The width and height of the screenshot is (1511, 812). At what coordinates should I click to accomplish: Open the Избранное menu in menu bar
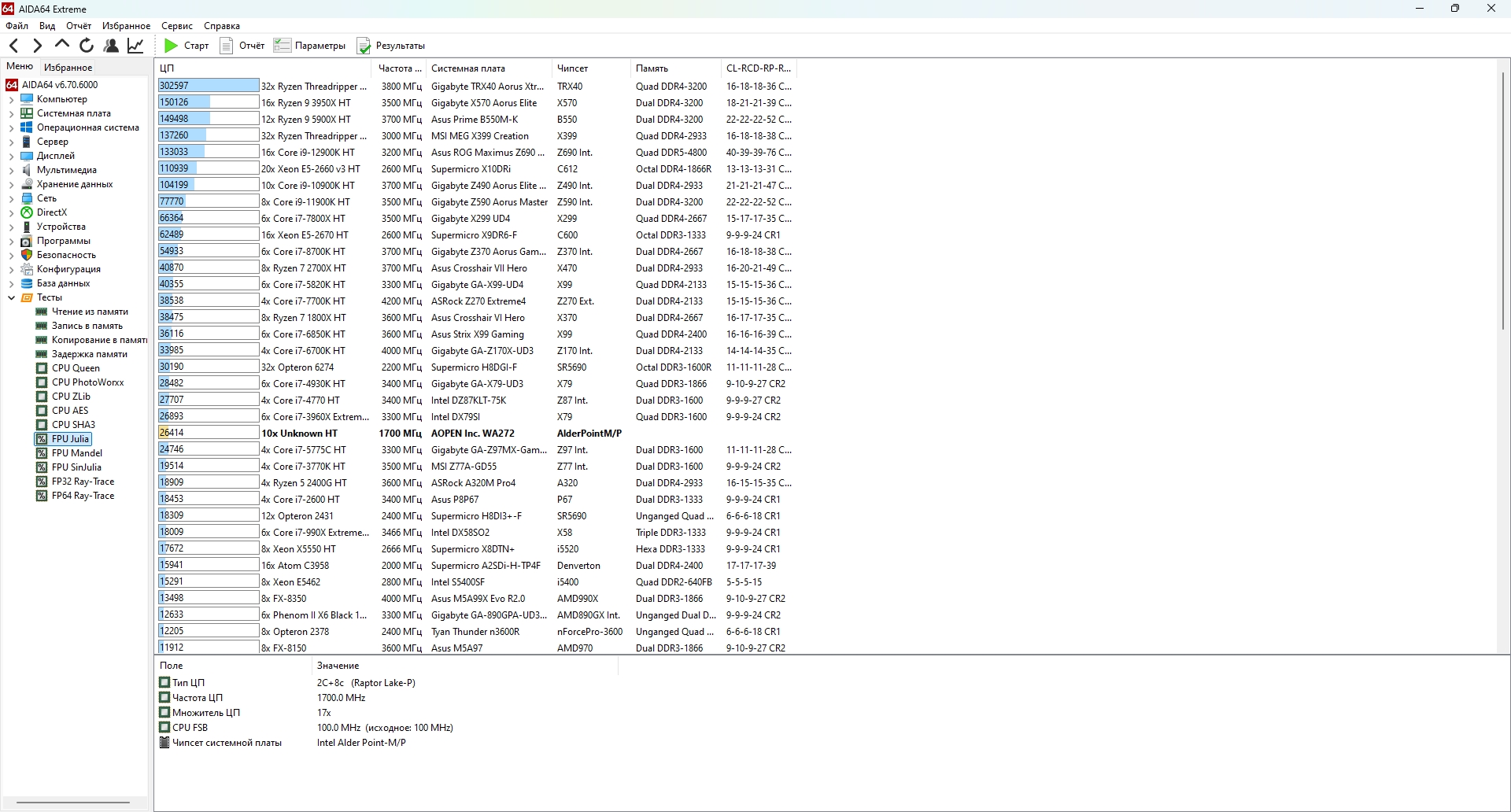coord(126,26)
